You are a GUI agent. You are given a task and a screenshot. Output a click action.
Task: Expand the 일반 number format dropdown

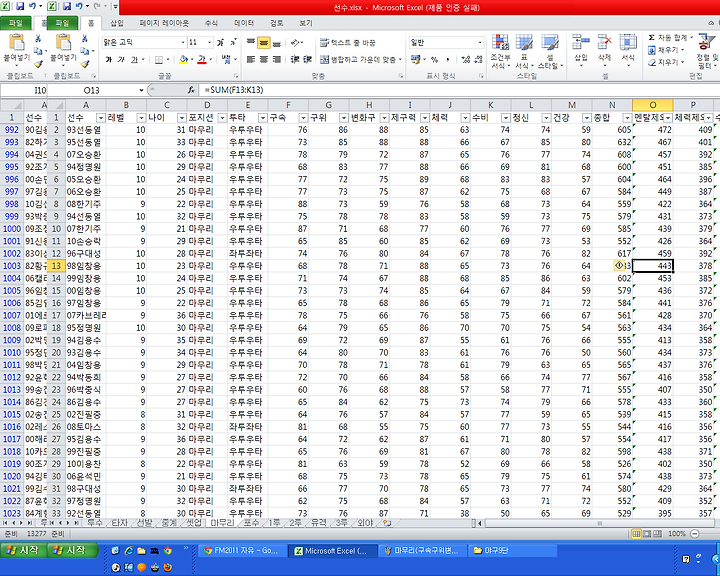coord(480,42)
